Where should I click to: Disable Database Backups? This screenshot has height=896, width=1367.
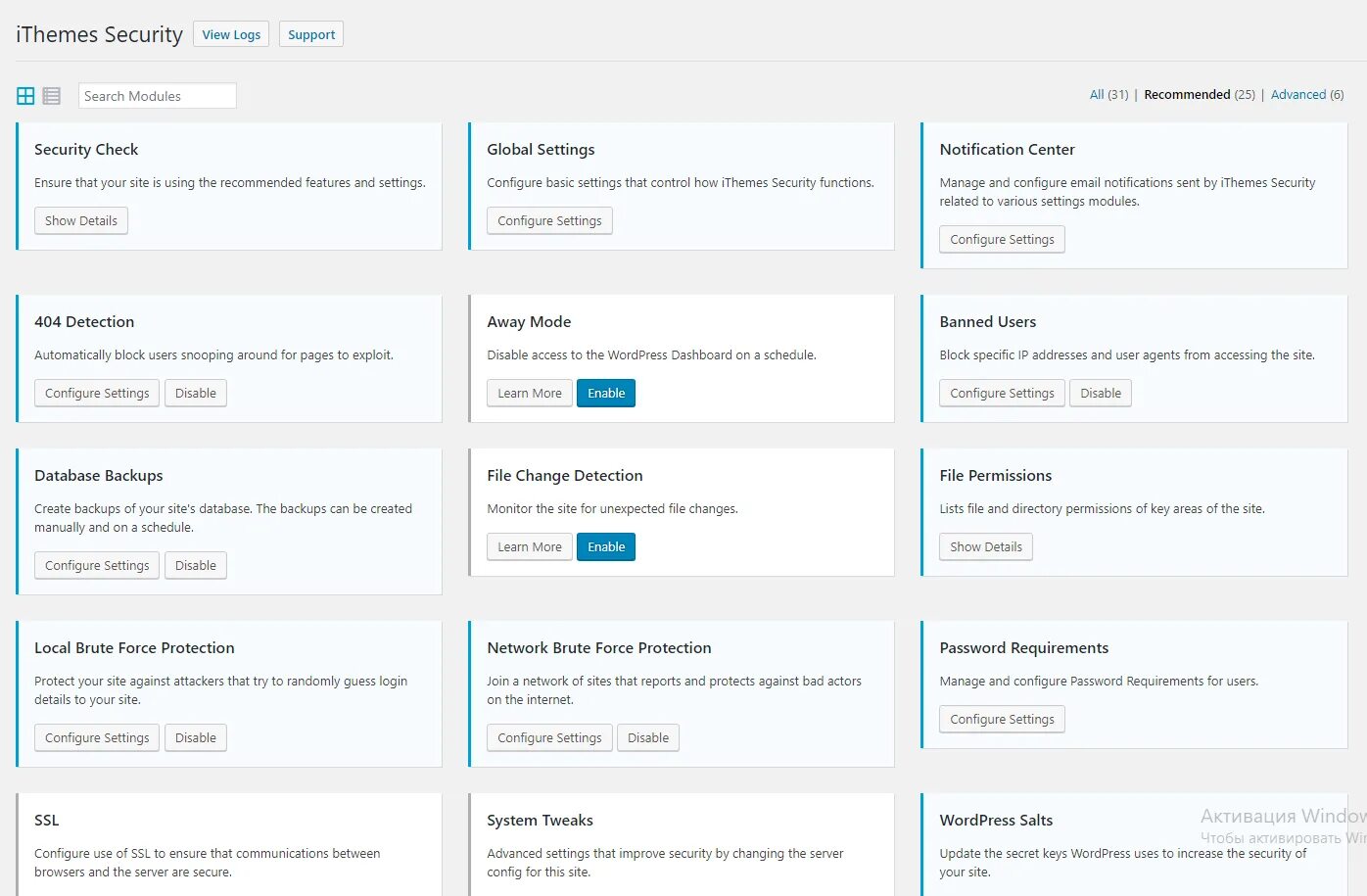click(196, 566)
